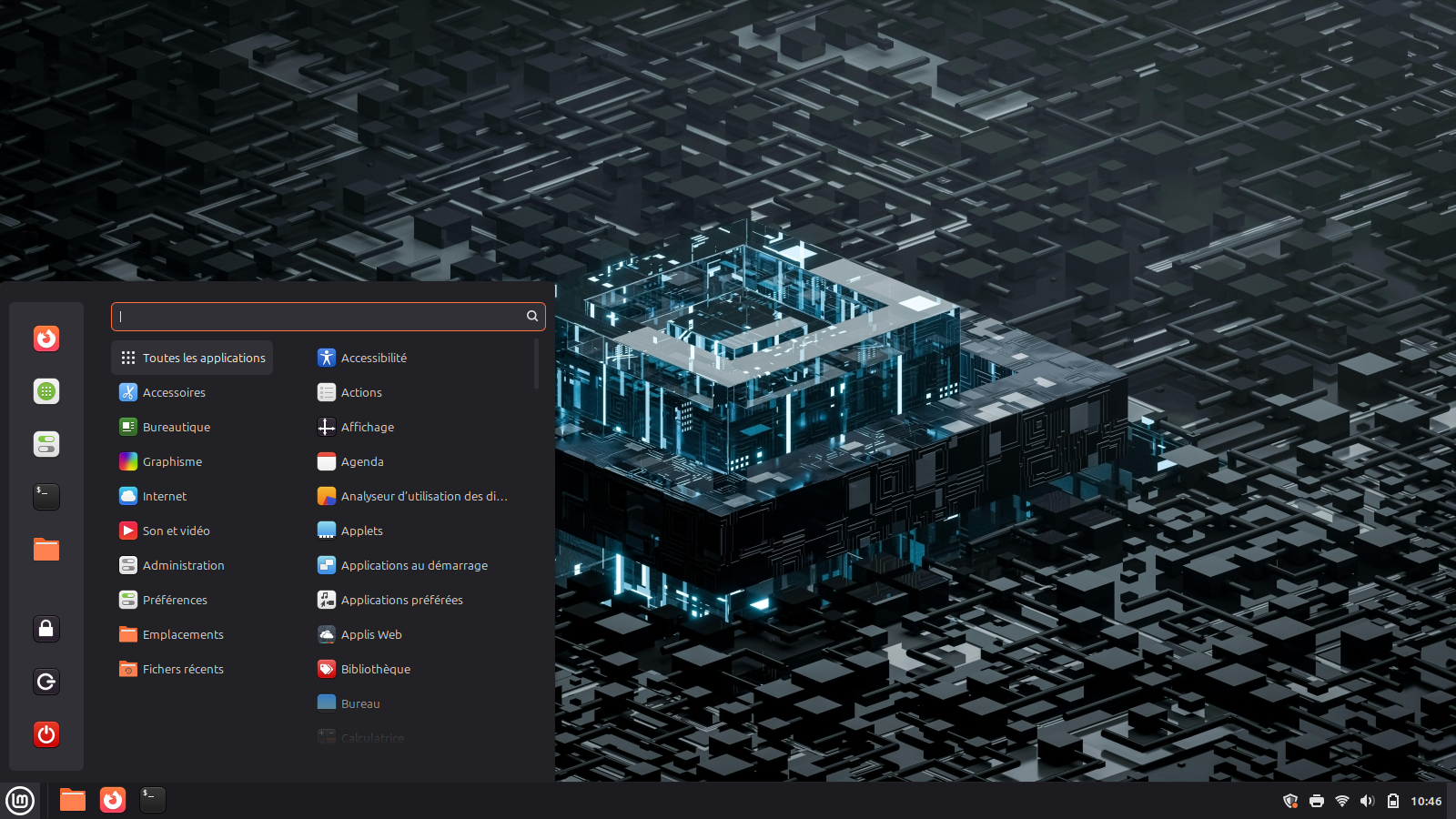The width and height of the screenshot is (1456, 819).
Task: Open the Graphisme category
Action: 172,461
